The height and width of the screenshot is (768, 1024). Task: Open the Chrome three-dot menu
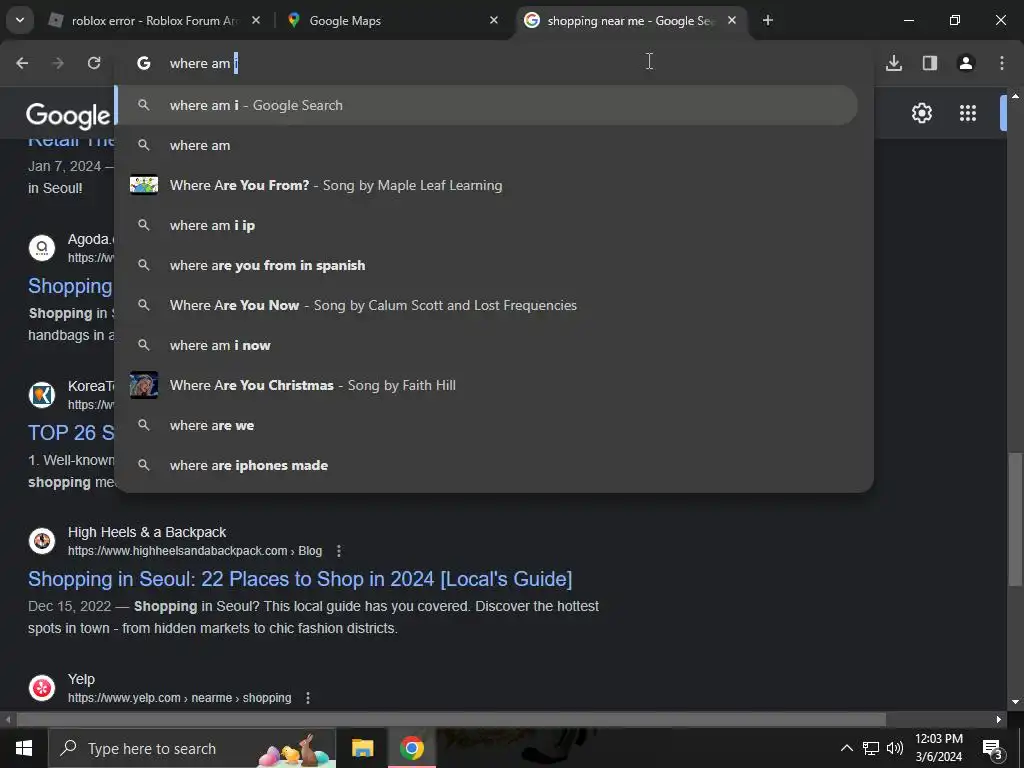click(1002, 63)
